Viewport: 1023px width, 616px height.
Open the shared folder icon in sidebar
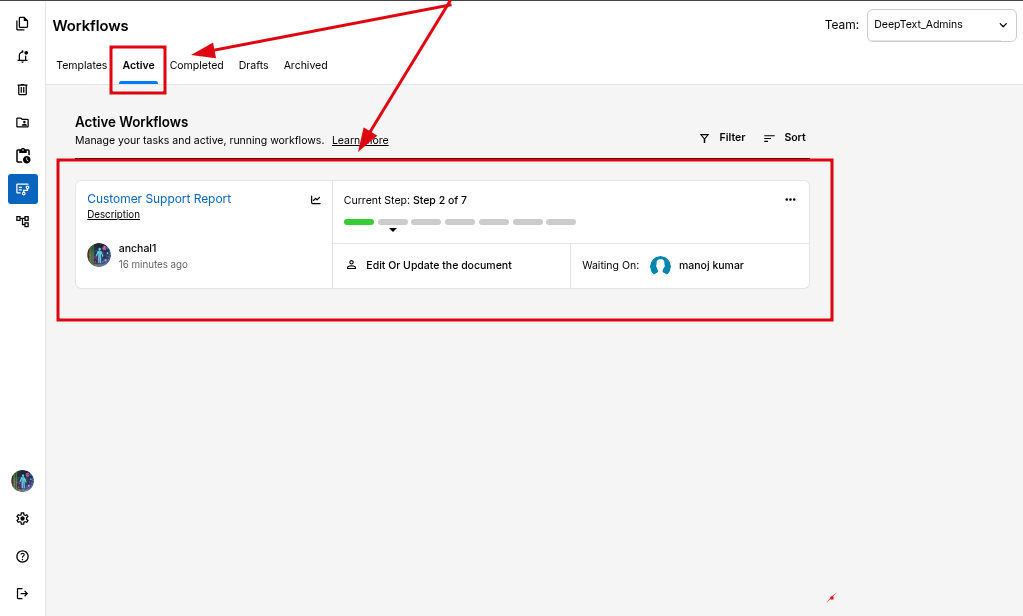22,122
